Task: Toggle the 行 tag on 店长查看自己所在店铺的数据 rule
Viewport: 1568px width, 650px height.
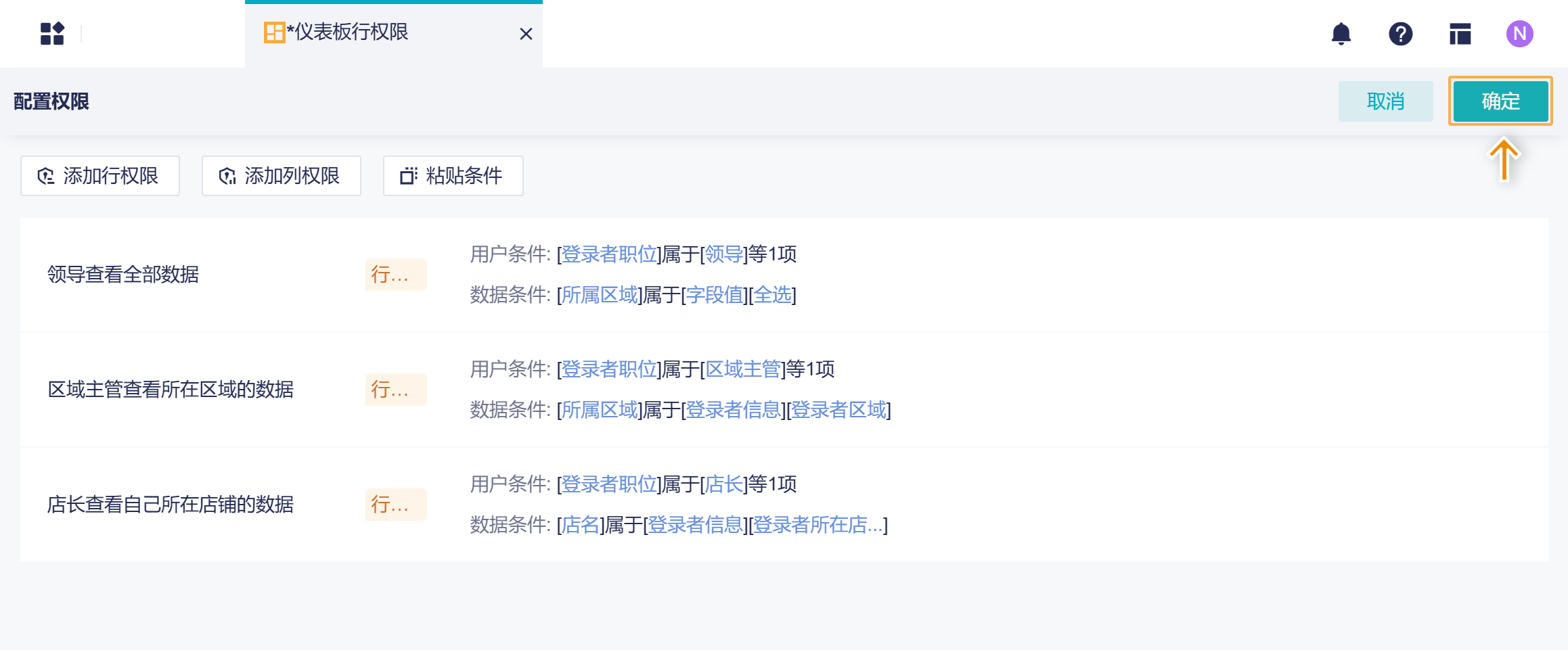Action: pyautogui.click(x=395, y=505)
